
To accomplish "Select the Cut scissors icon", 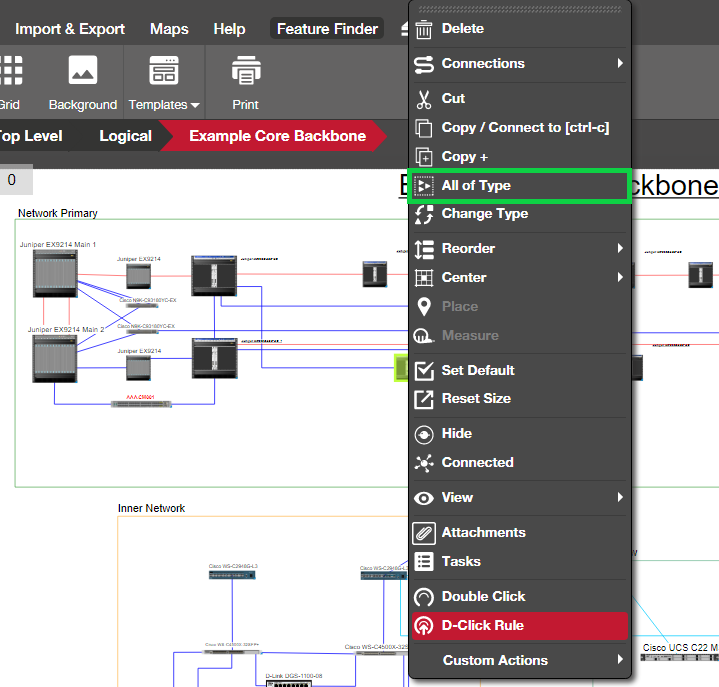I will click(x=424, y=99).
